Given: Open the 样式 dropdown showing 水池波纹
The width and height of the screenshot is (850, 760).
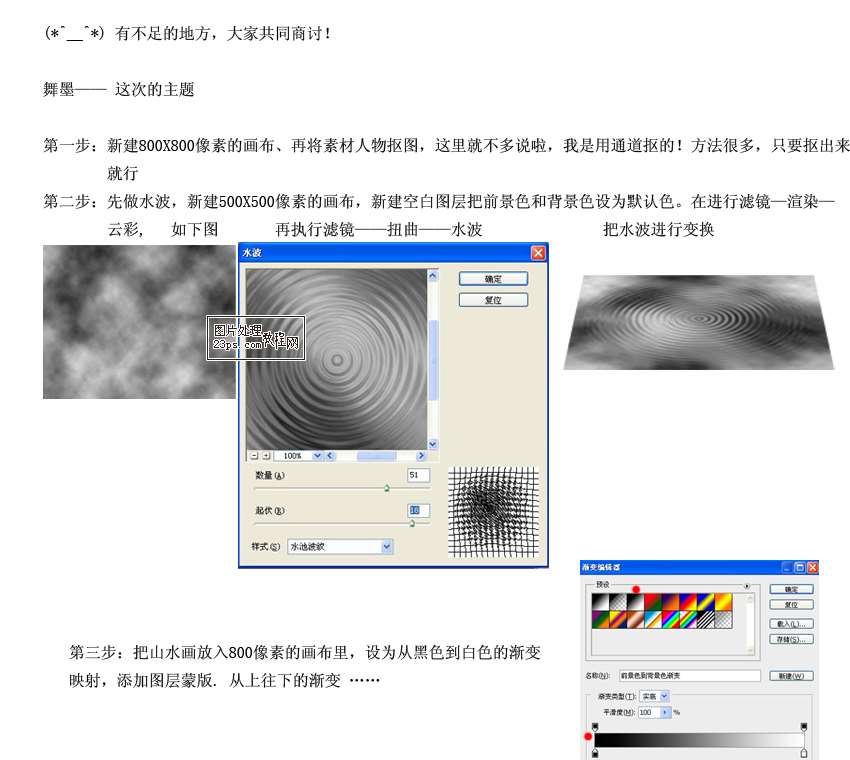Looking at the screenshot, I should pos(387,546).
